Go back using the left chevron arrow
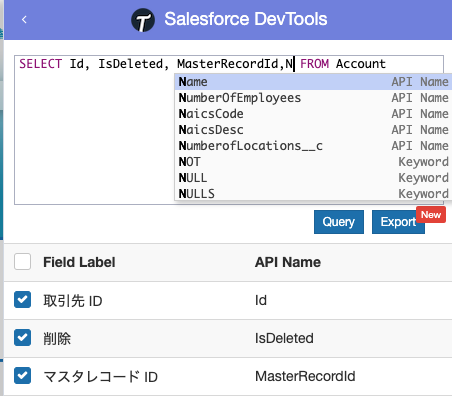Image resolution: width=452 pixels, height=396 pixels. (24, 20)
